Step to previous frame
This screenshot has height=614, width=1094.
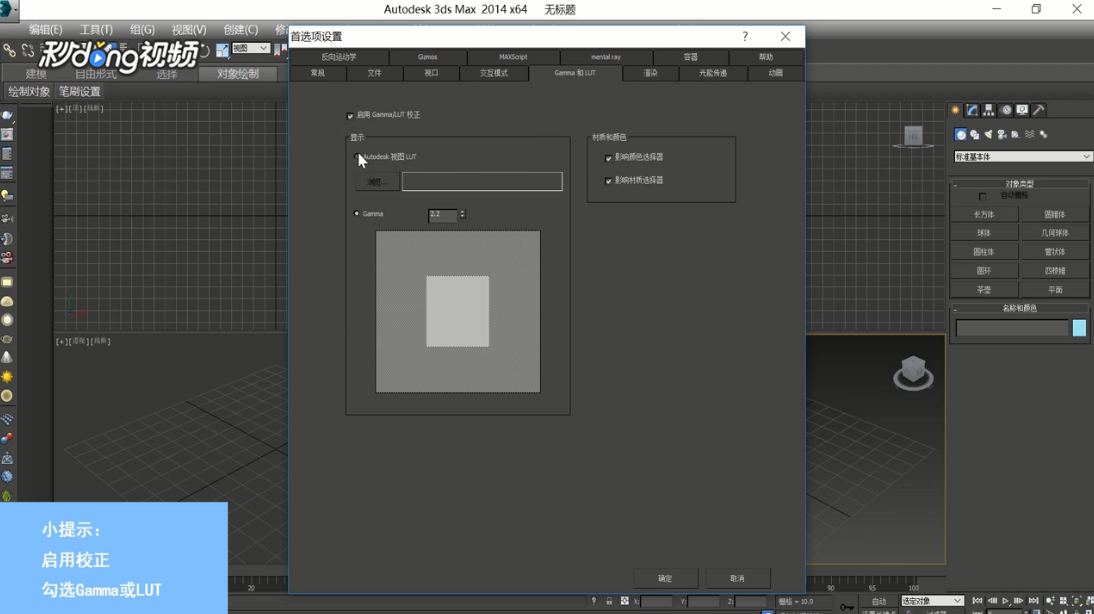[x=992, y=601]
